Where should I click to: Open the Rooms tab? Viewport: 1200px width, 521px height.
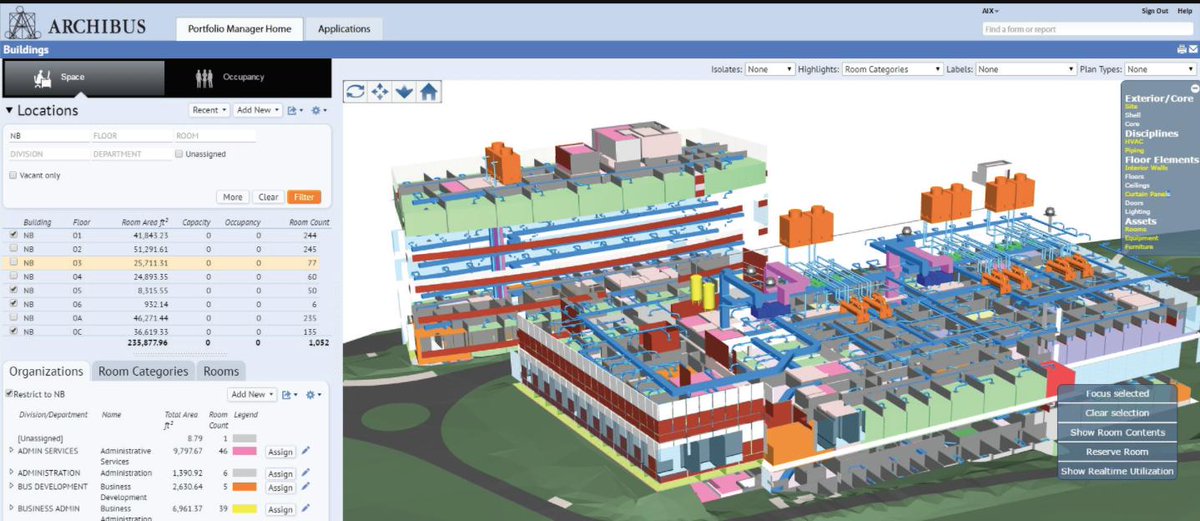pyautogui.click(x=221, y=371)
